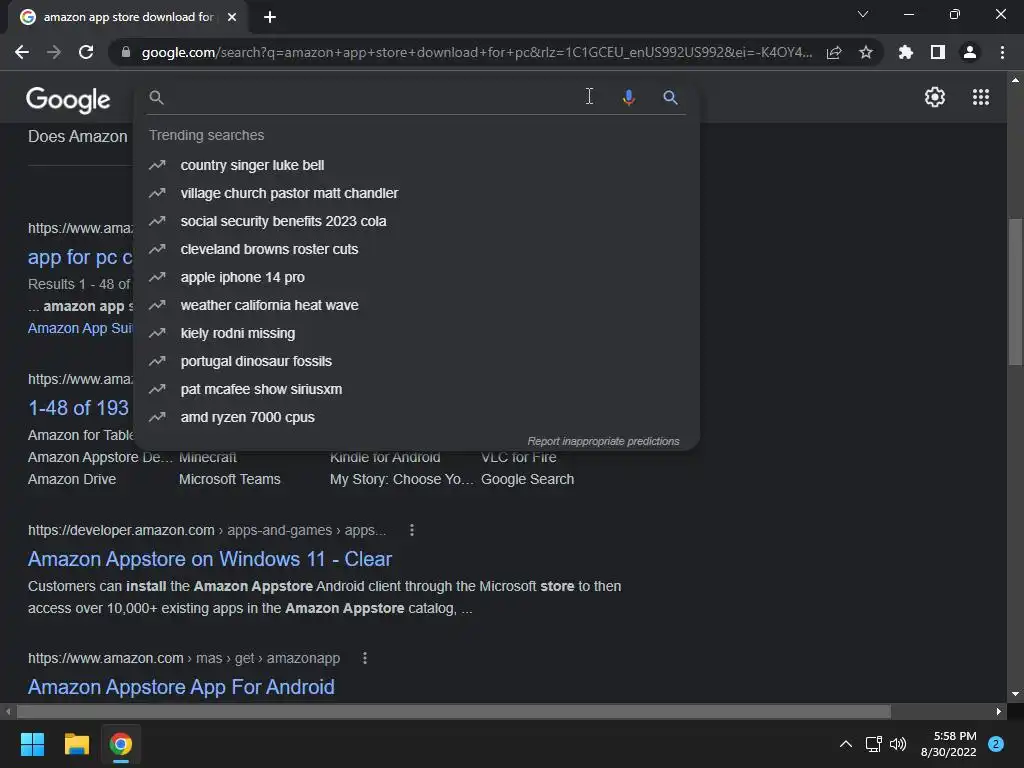Click the vertical scrollbar thumb
Screen dimensions: 1024x768
point(1015,292)
